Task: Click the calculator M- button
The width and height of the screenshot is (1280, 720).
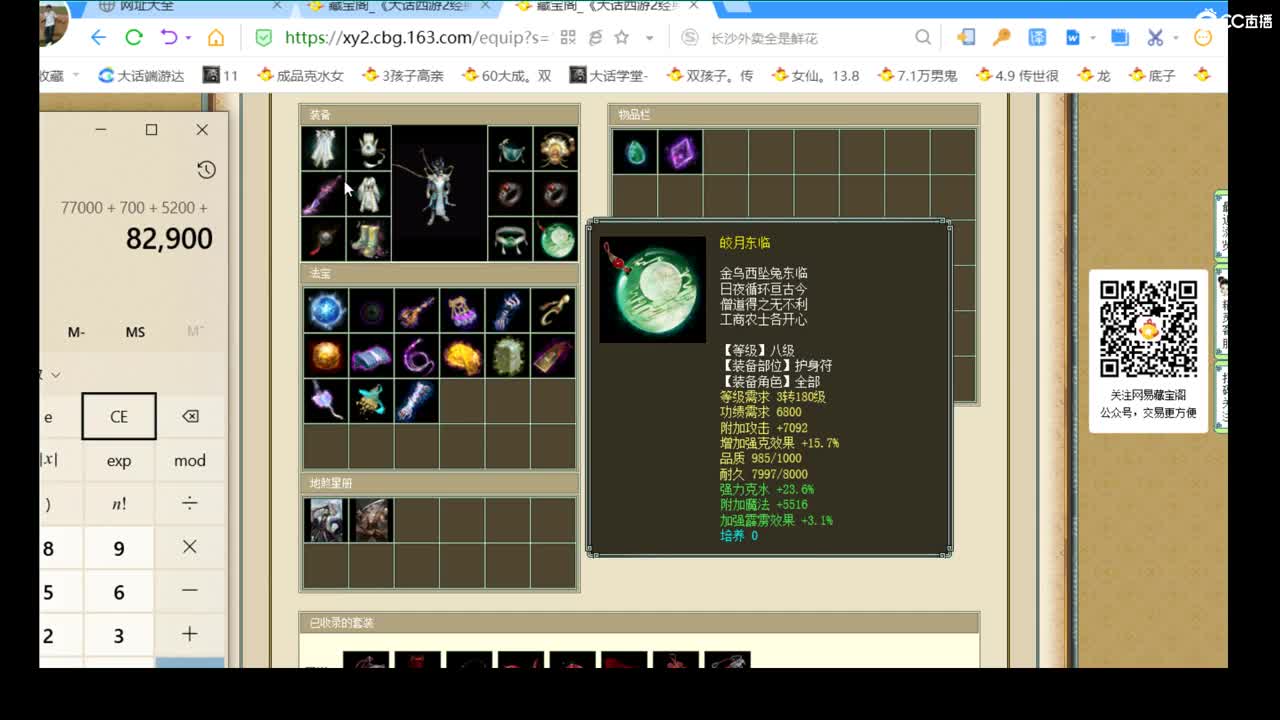Action: (76, 332)
